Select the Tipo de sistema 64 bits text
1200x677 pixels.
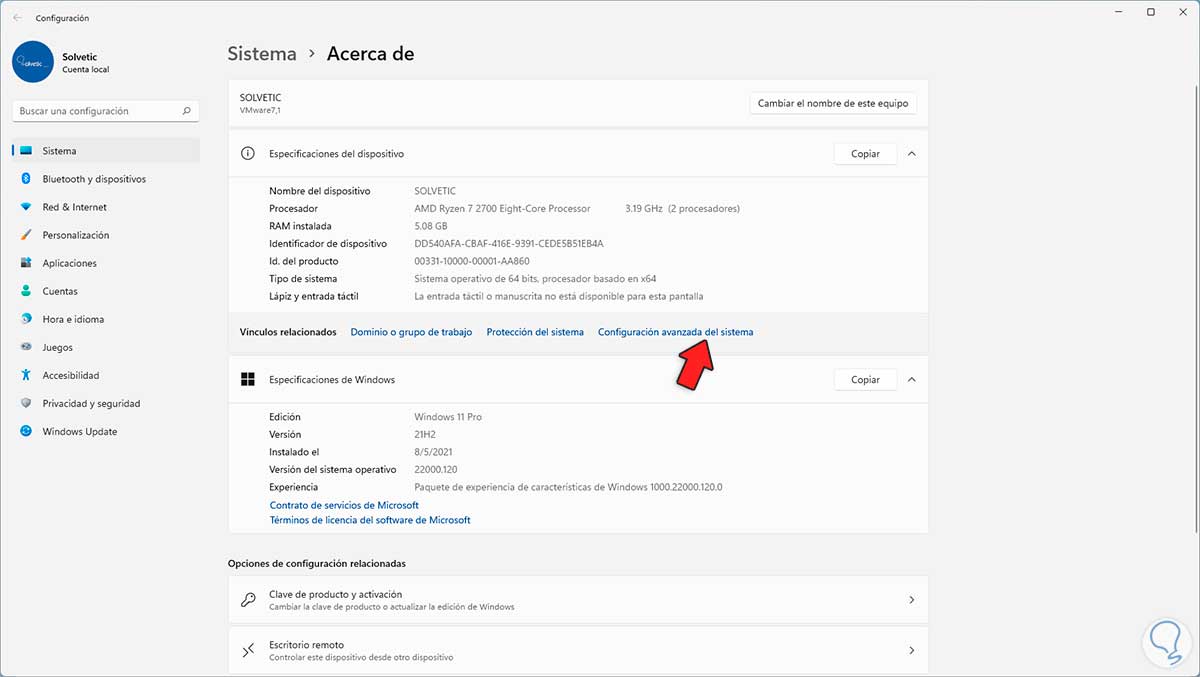[x=535, y=279]
